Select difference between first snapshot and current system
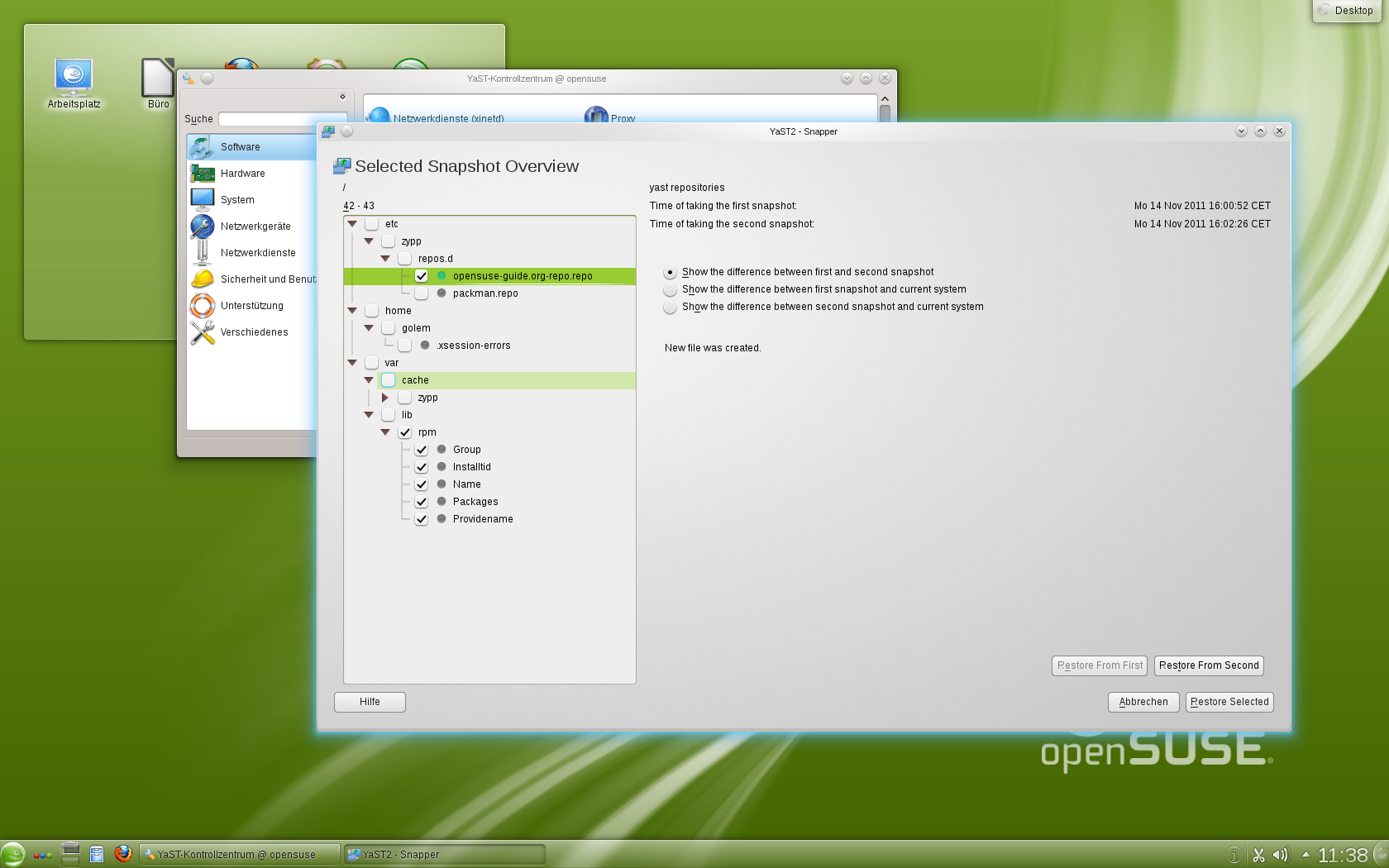 click(670, 289)
